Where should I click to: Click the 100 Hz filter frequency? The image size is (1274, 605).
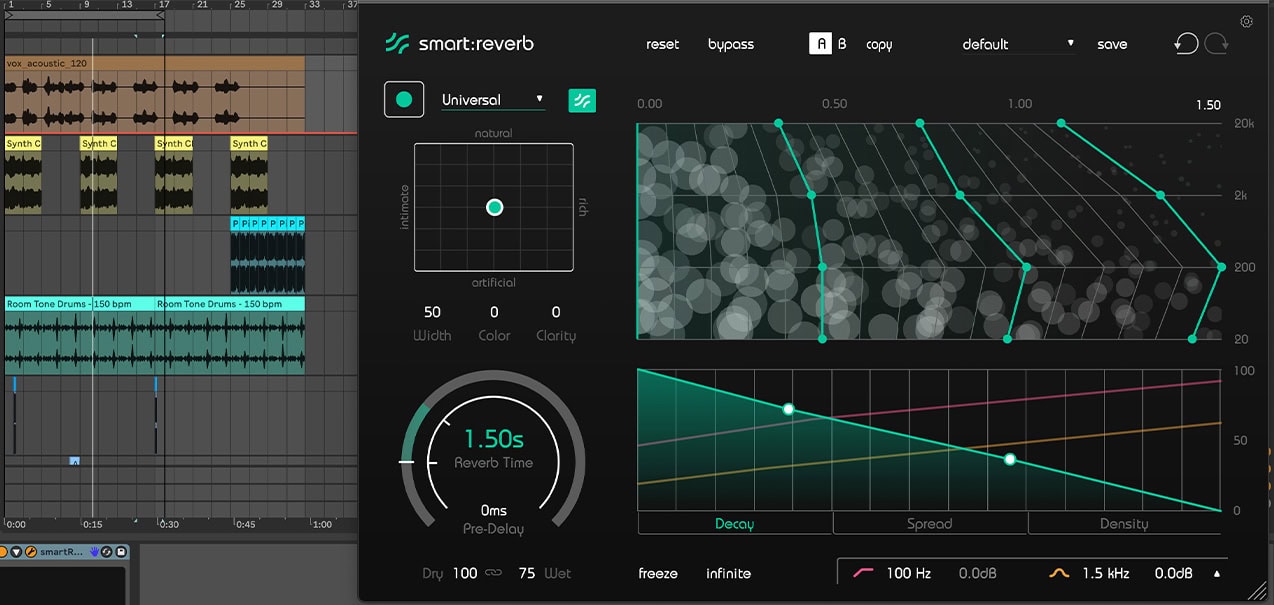pyautogui.click(x=909, y=573)
